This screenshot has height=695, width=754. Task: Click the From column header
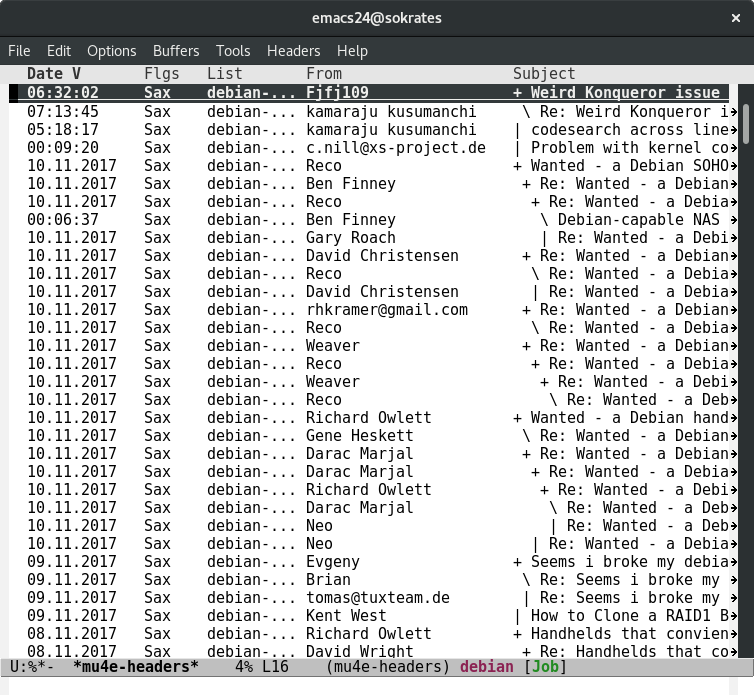[324, 74]
